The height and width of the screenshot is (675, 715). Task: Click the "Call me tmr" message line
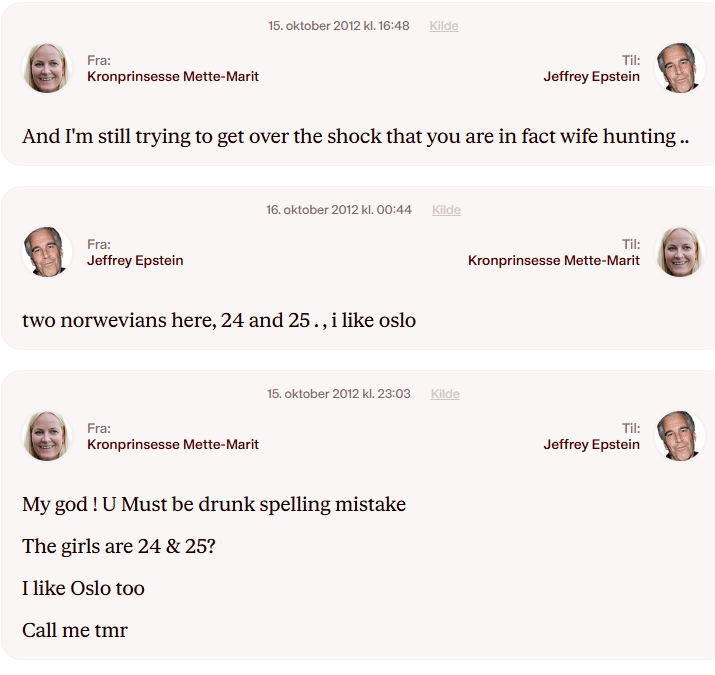pyautogui.click(x=75, y=630)
